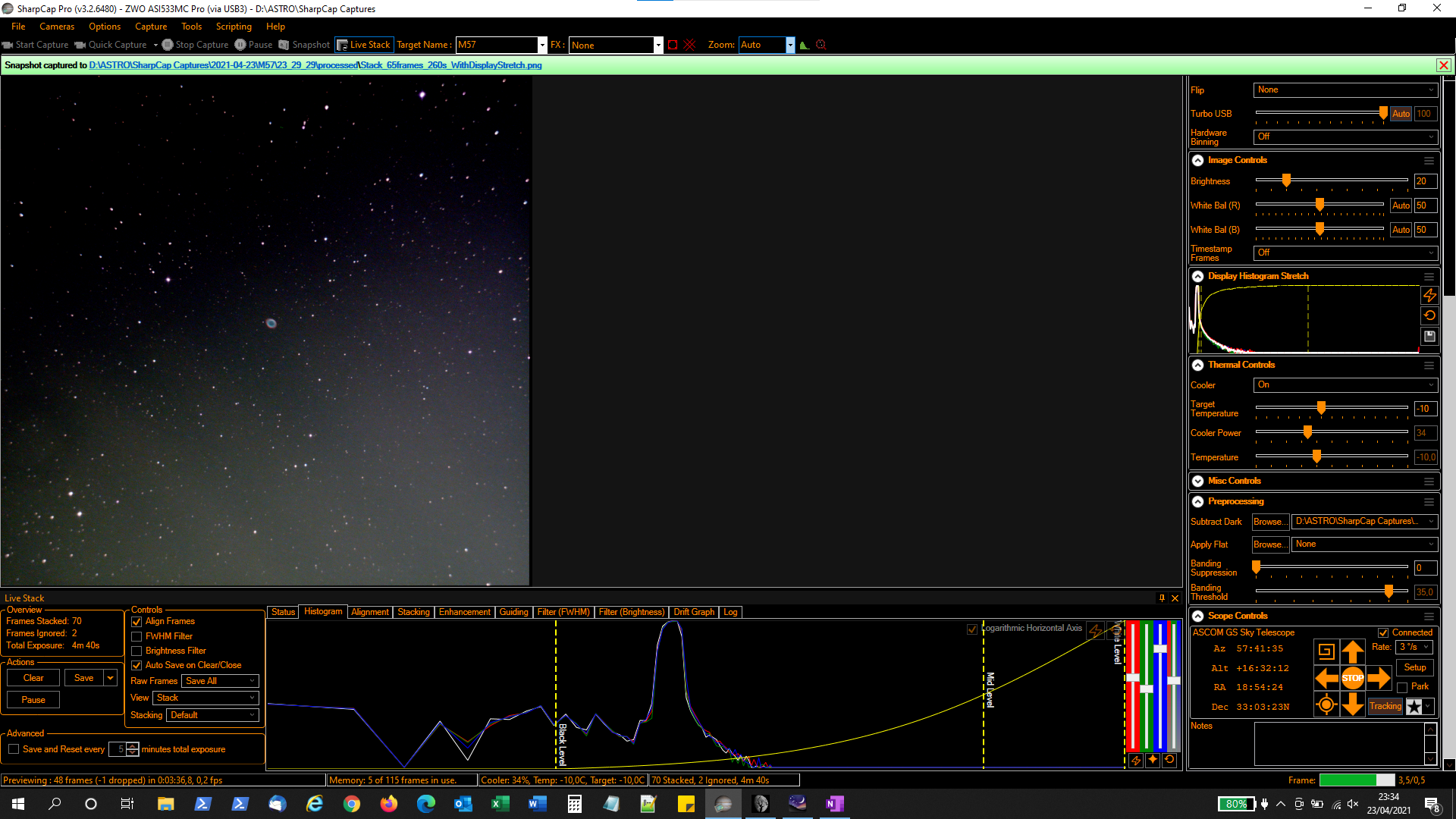Click the histogram stretch auto lightning icon

[1429, 296]
